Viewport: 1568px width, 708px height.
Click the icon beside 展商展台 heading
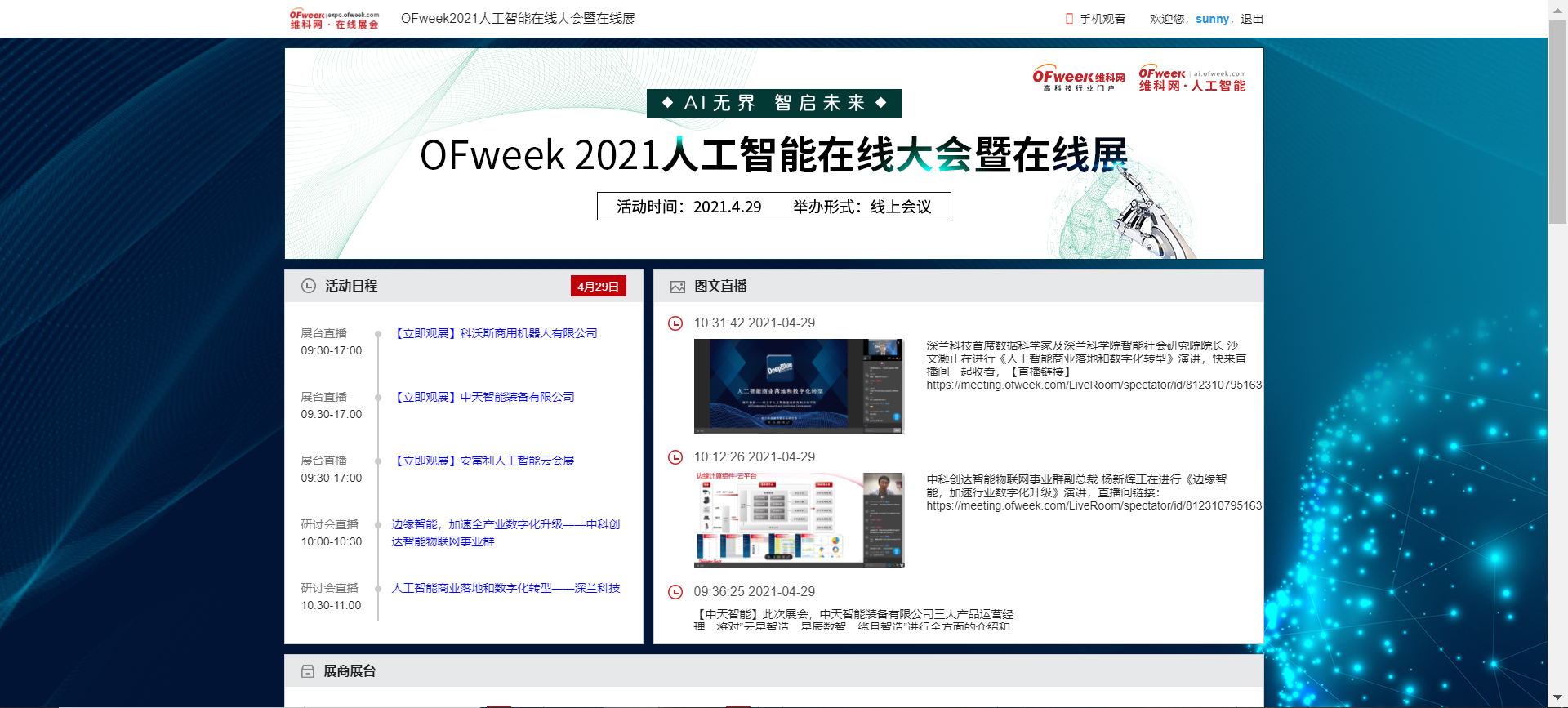[x=308, y=671]
